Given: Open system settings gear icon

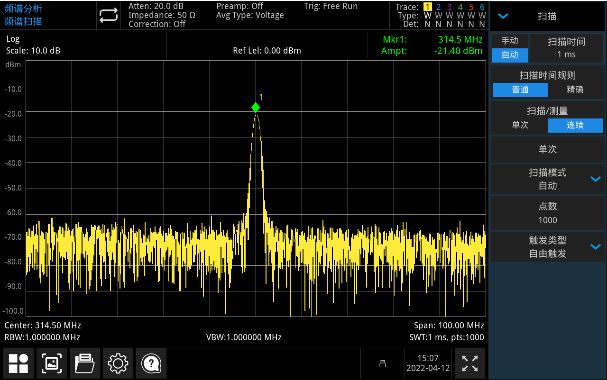Looking at the screenshot, I should (118, 363).
